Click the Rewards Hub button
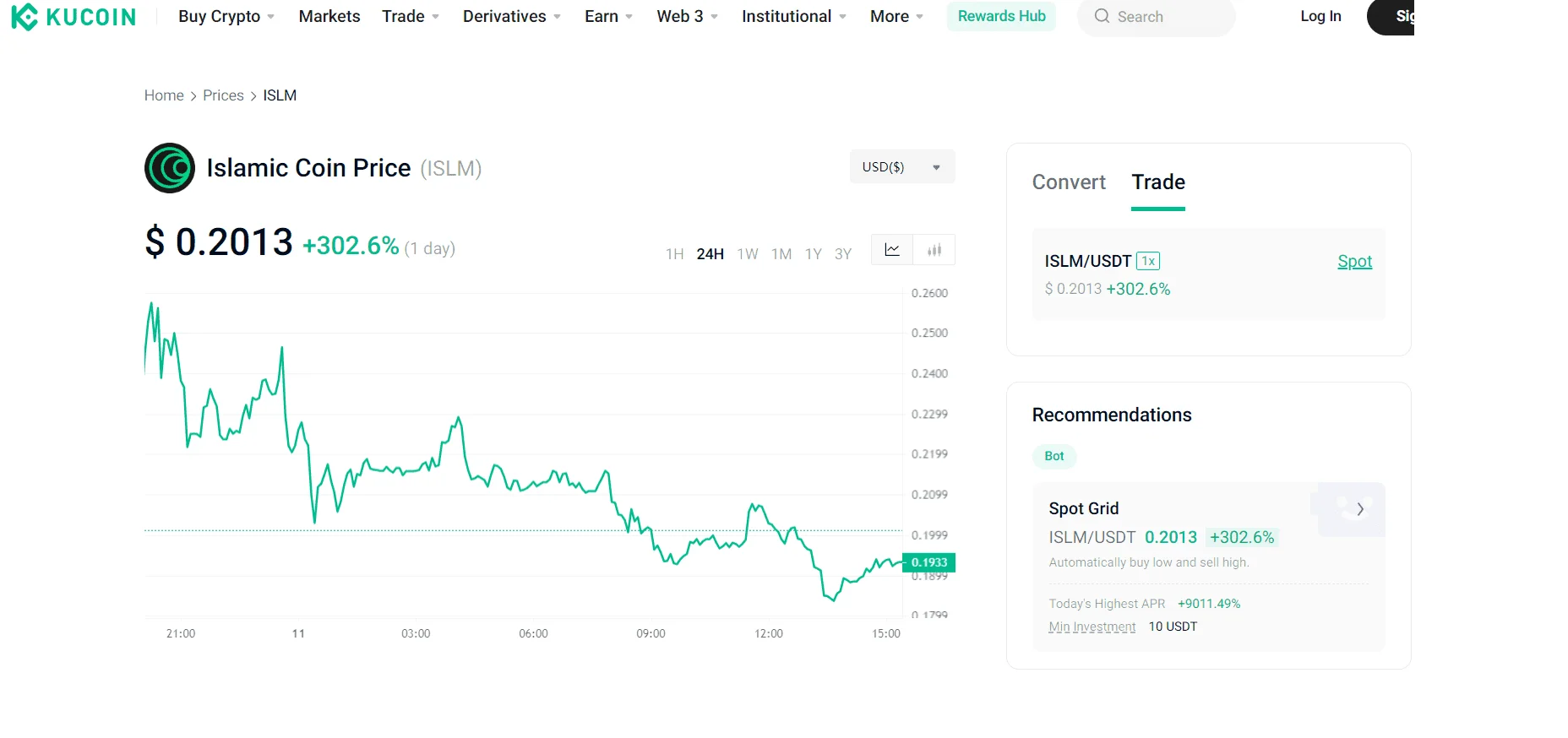 pyautogui.click(x=1001, y=16)
